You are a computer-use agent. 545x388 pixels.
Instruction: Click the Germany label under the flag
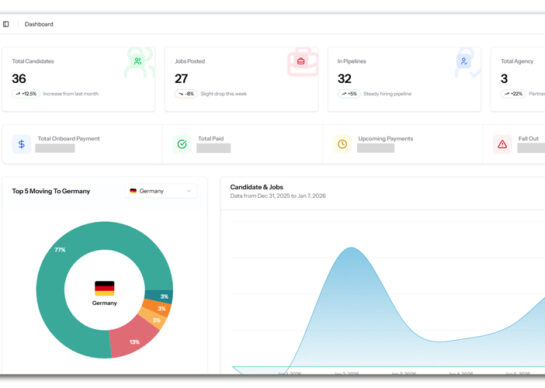tap(105, 303)
